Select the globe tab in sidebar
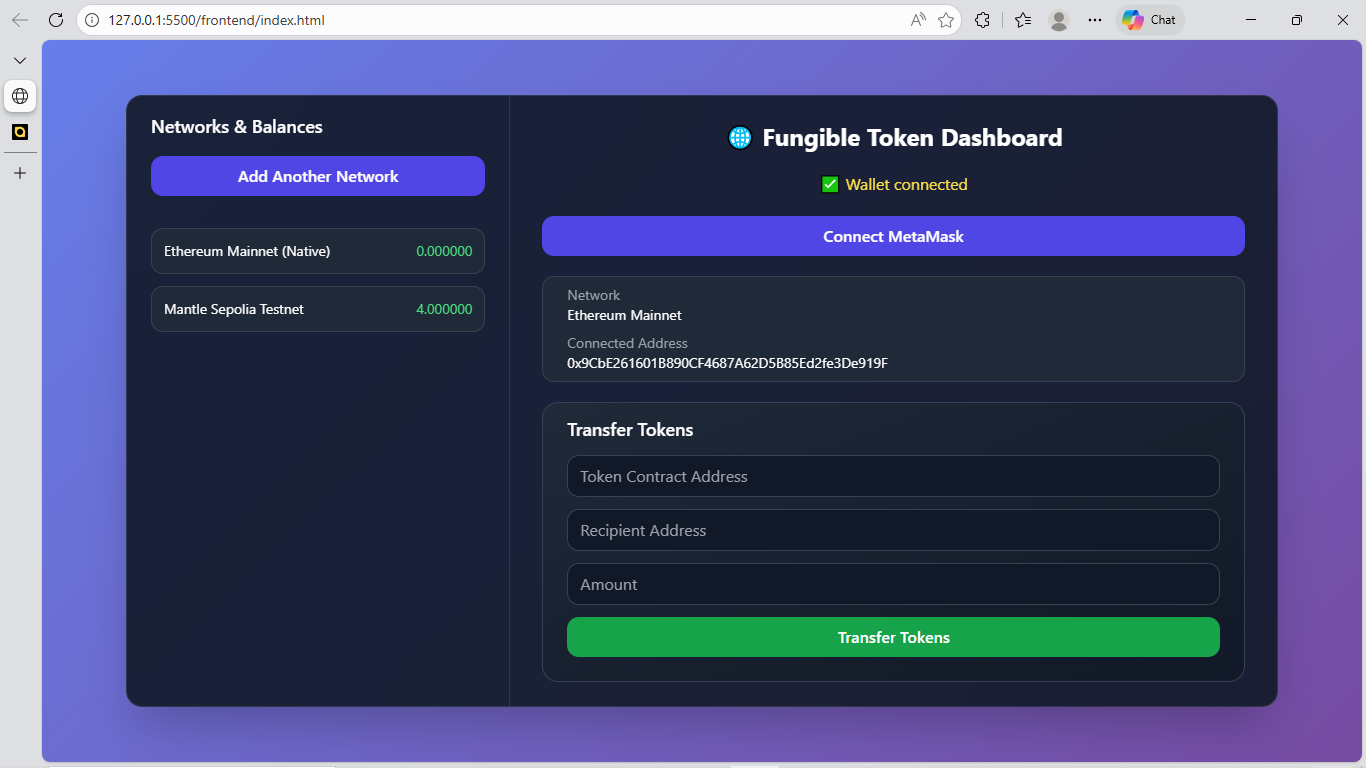 [x=20, y=96]
